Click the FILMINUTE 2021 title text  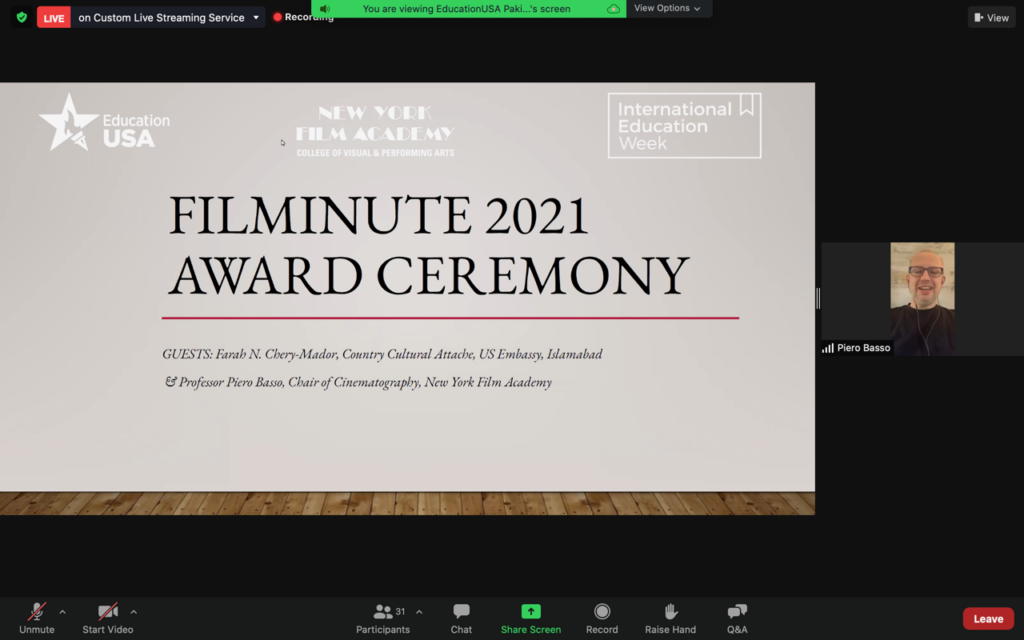coord(379,216)
